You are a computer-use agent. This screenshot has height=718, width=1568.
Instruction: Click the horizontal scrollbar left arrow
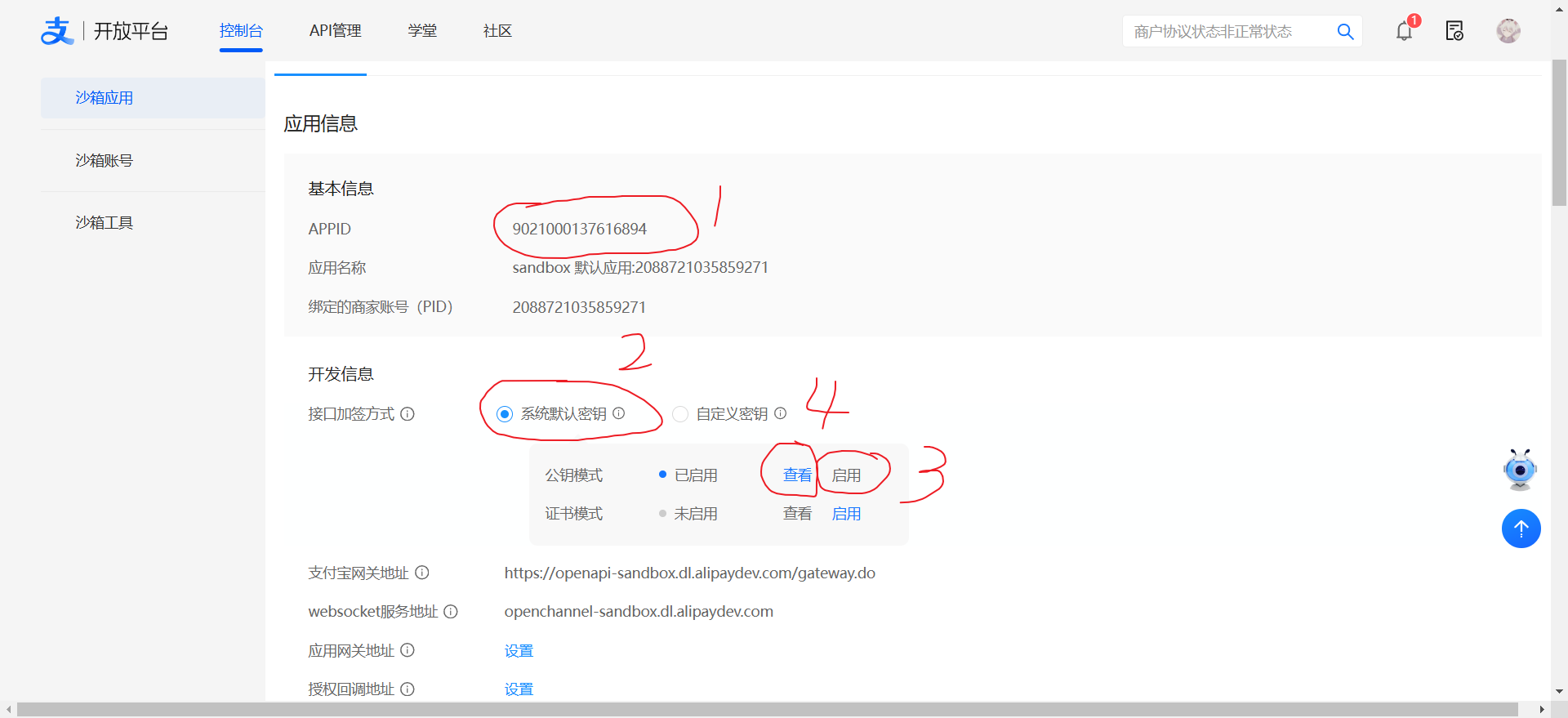[8, 709]
